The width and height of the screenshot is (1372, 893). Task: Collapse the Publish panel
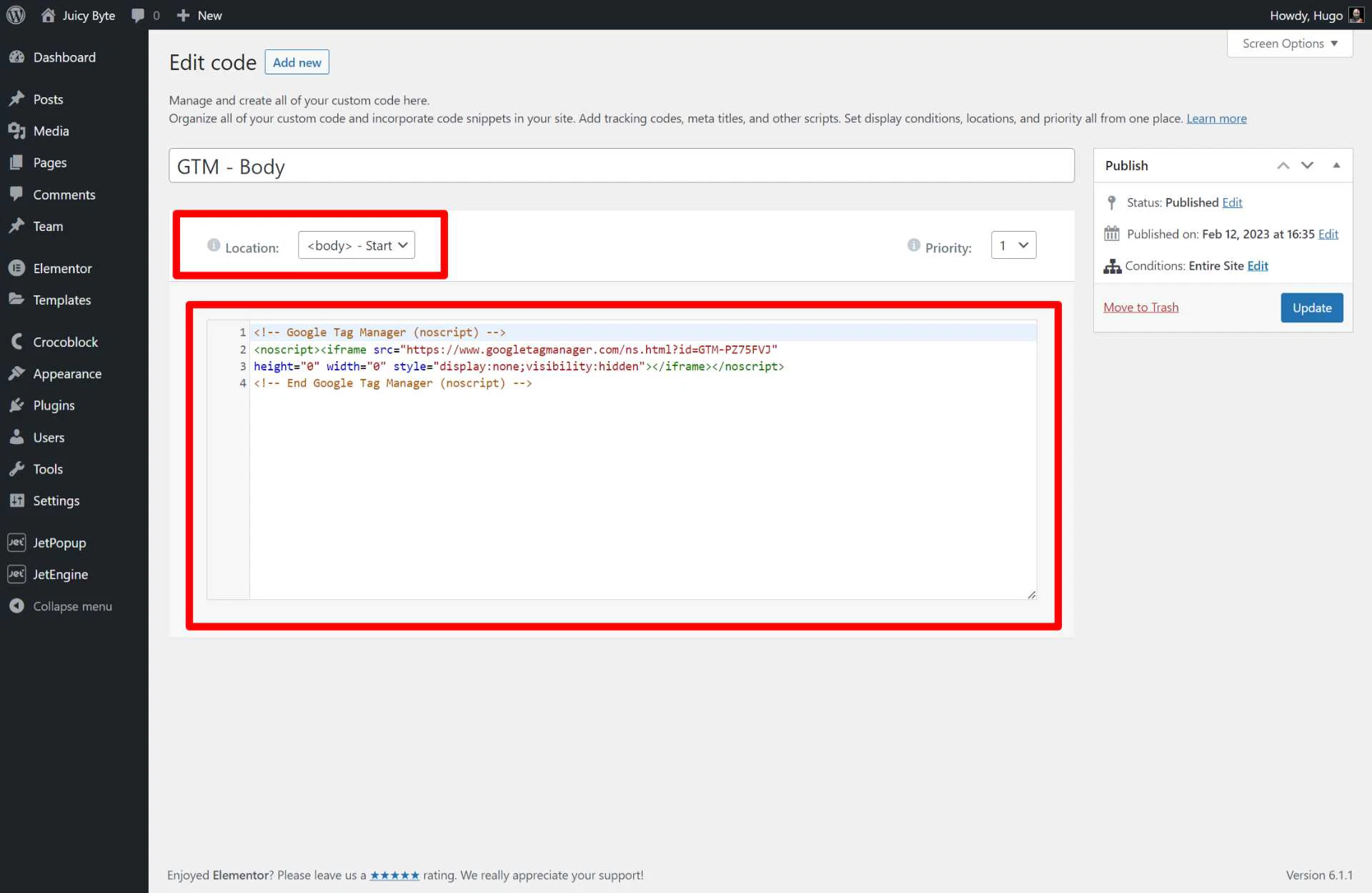(1336, 165)
